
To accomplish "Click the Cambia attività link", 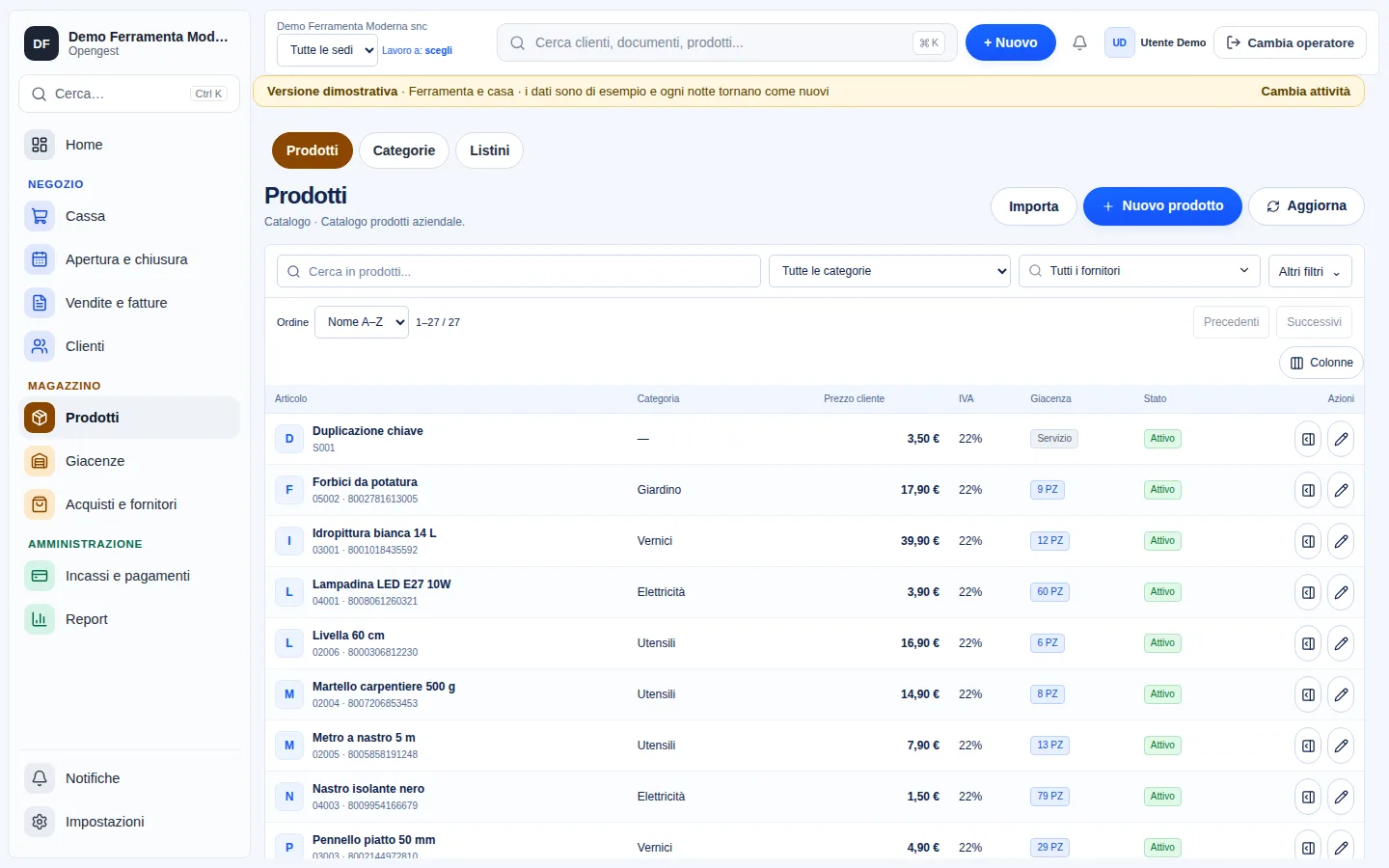I will coord(1306,92).
